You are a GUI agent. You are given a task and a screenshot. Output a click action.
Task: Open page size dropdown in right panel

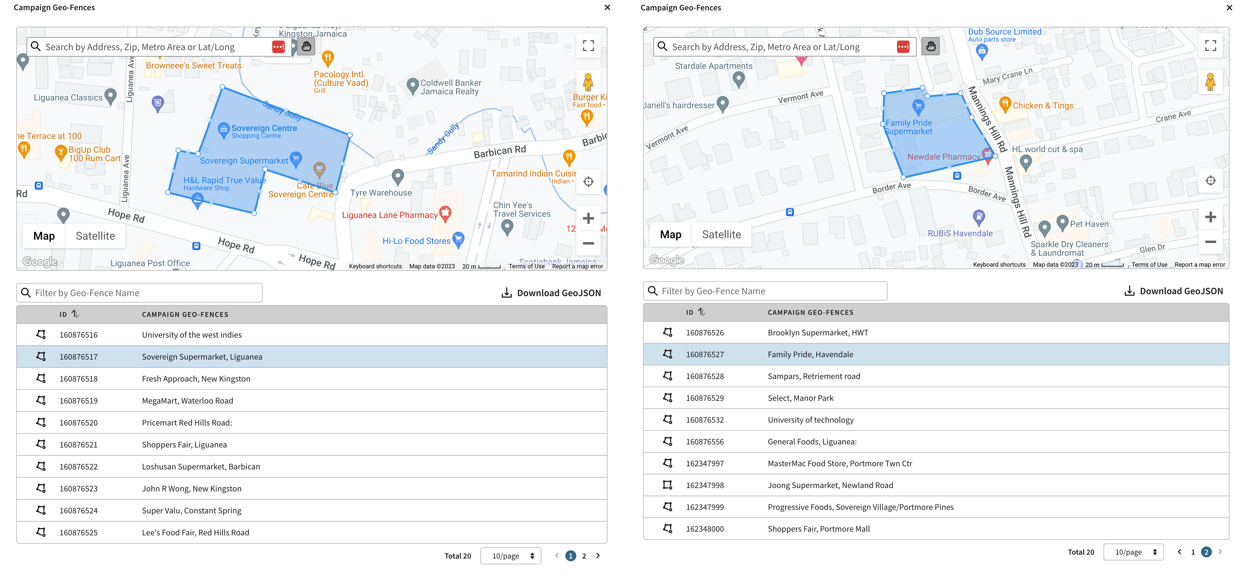click(1134, 552)
